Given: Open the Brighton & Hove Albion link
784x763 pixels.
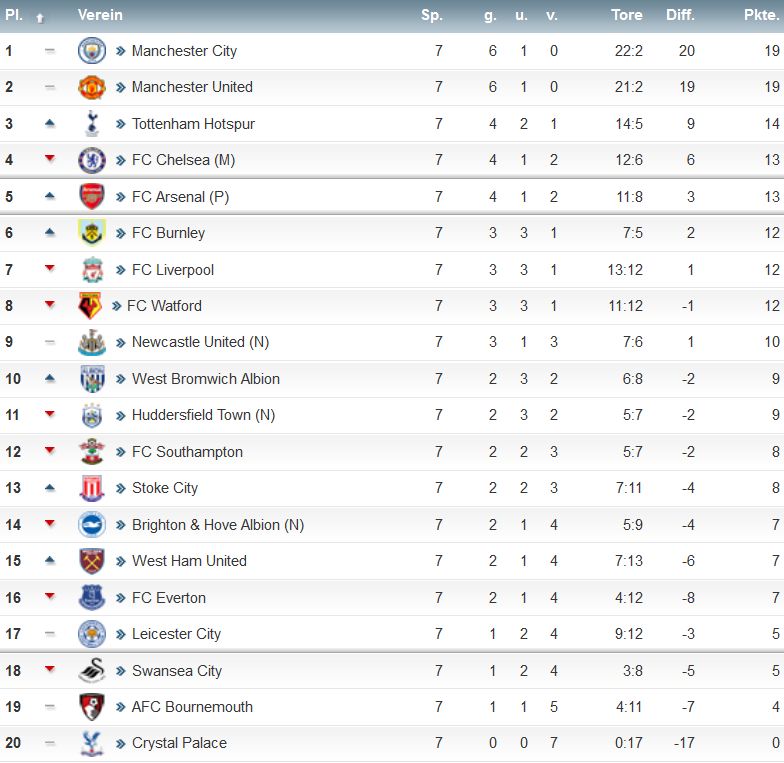Looking at the screenshot, I should [218, 525].
